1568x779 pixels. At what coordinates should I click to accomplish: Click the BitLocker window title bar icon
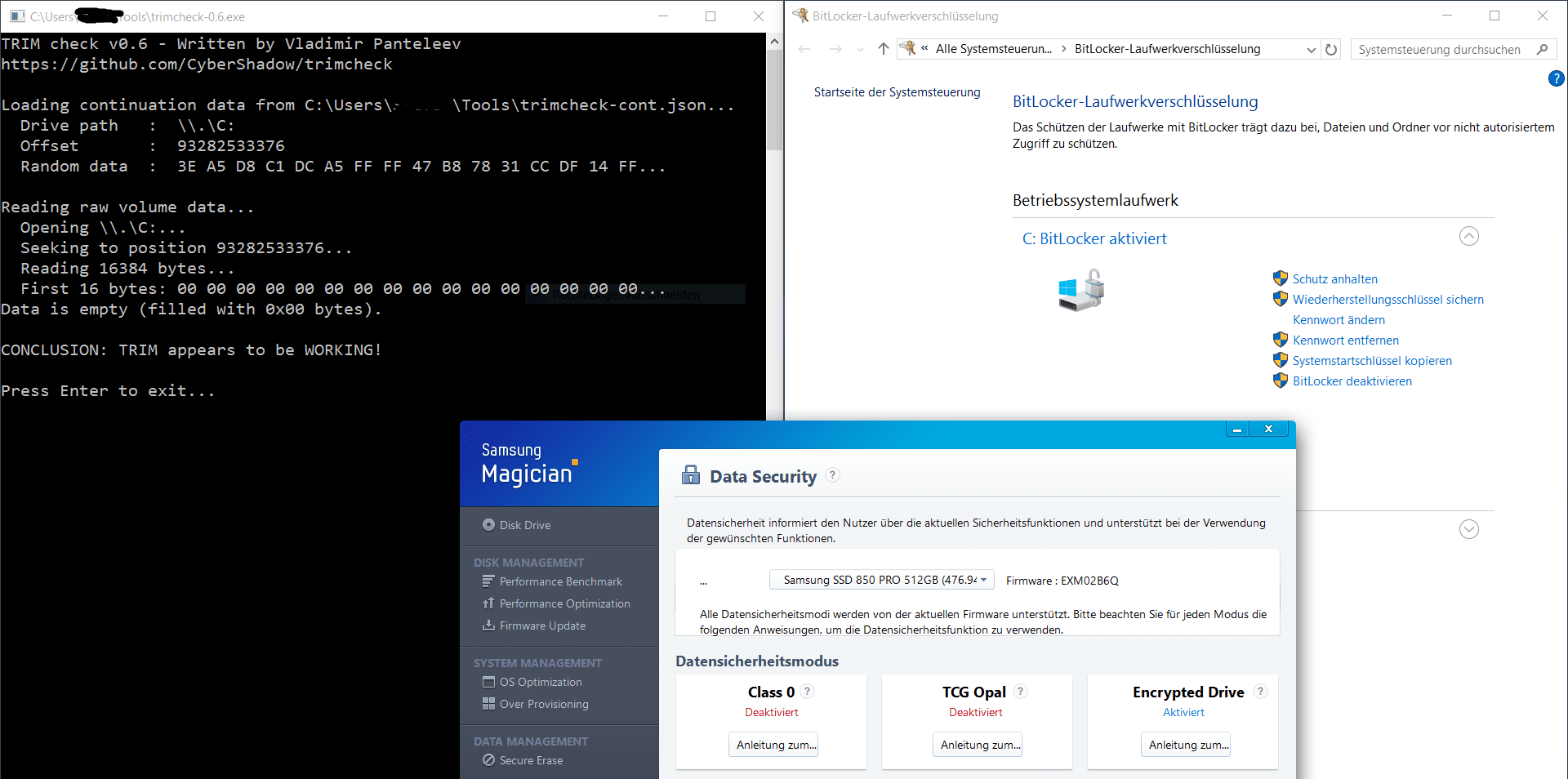(x=800, y=16)
